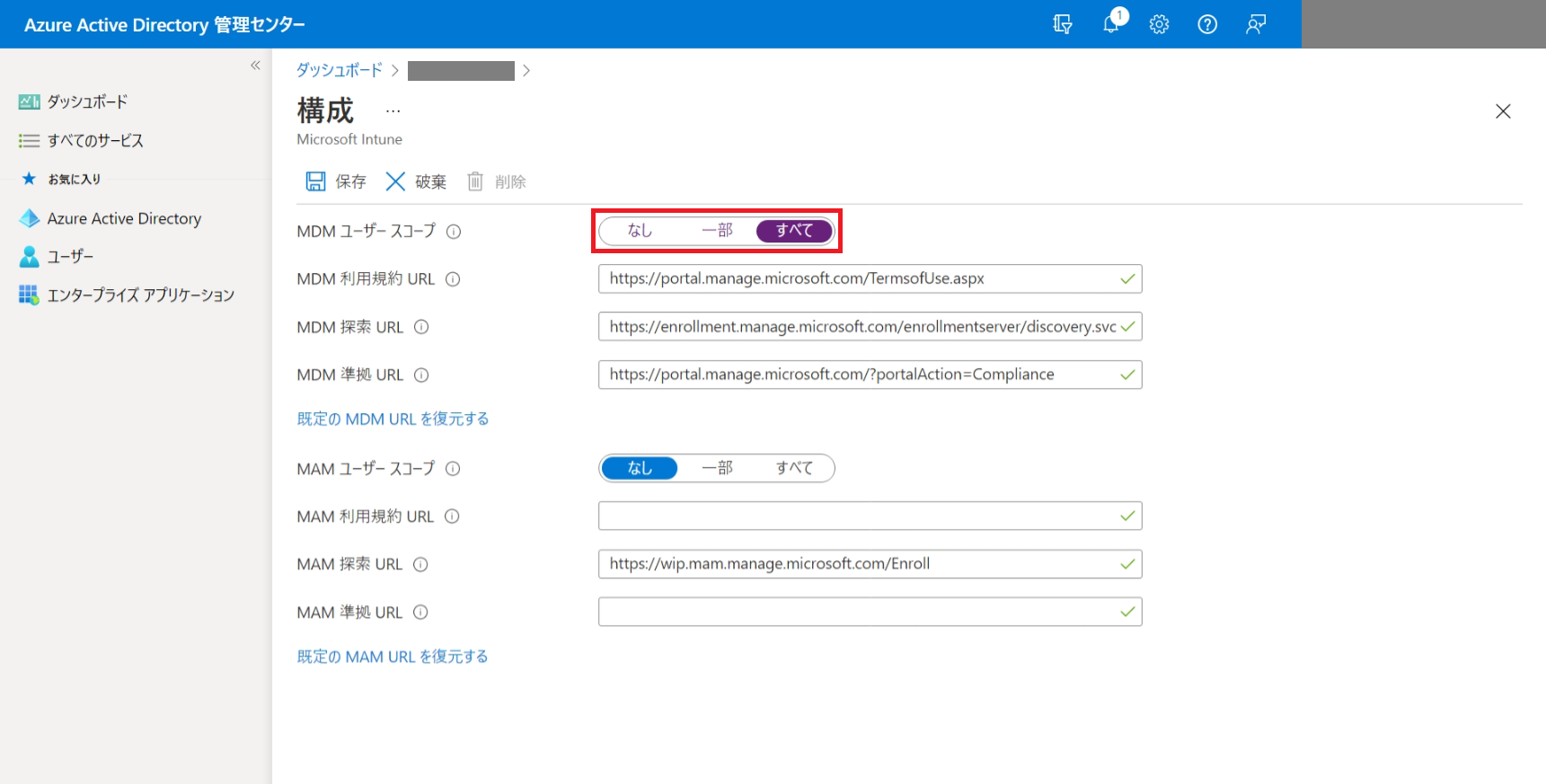Click the MAM 探索 URL input field
The height and width of the screenshot is (784, 1546).
coord(870,564)
